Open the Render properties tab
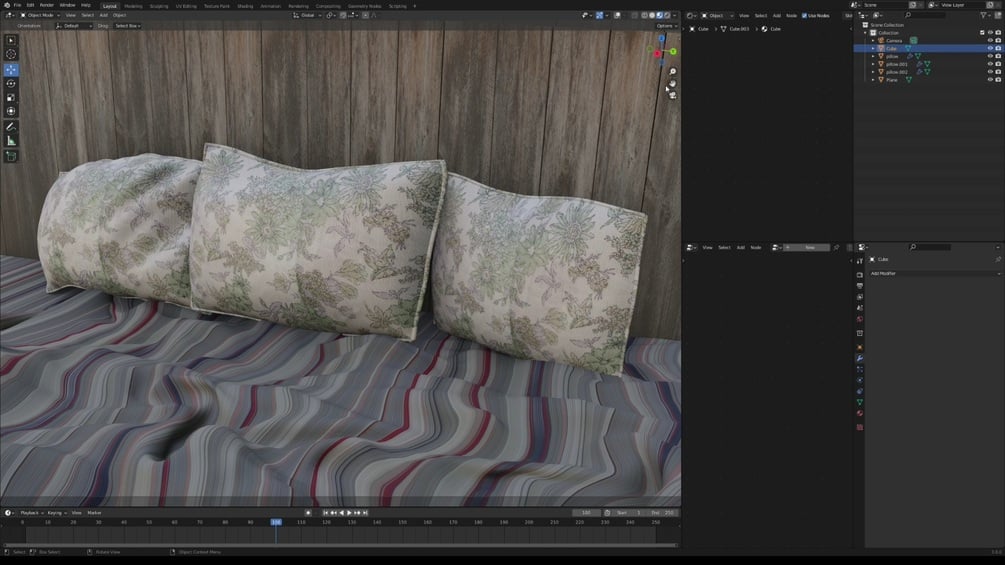 [860, 275]
